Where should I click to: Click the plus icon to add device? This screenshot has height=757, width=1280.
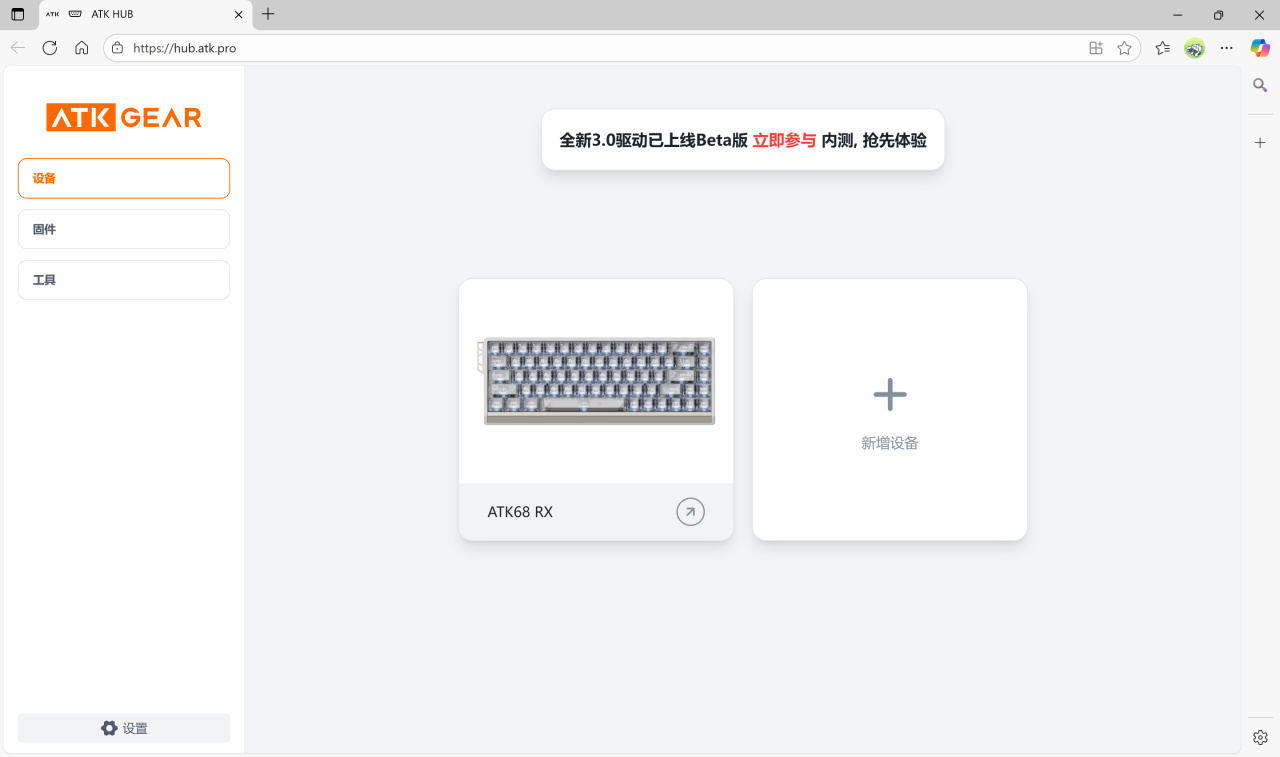890,395
